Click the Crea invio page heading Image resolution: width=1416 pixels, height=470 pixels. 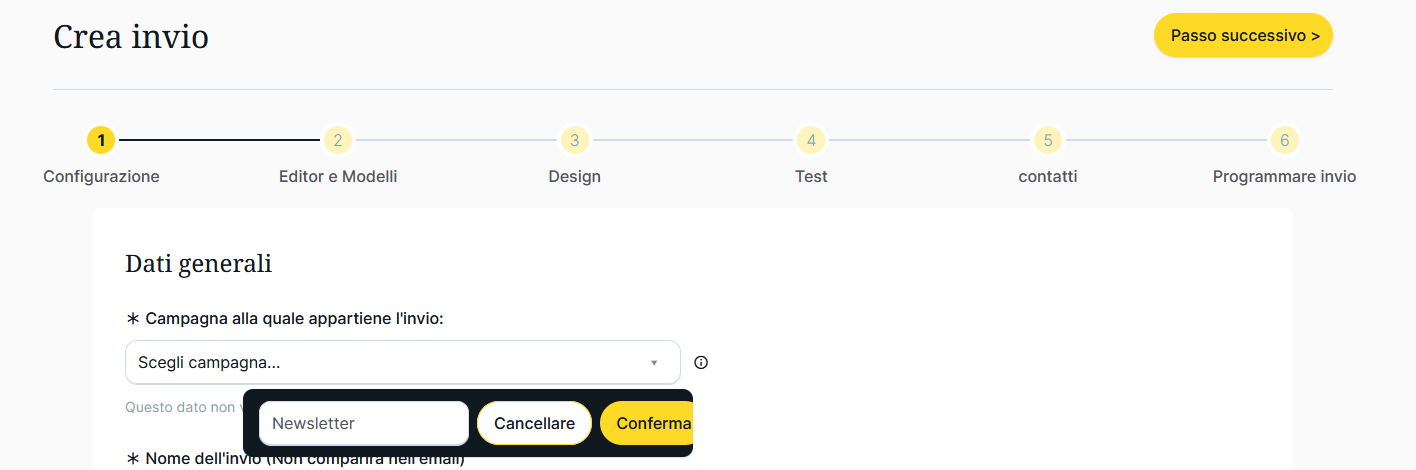click(x=131, y=37)
